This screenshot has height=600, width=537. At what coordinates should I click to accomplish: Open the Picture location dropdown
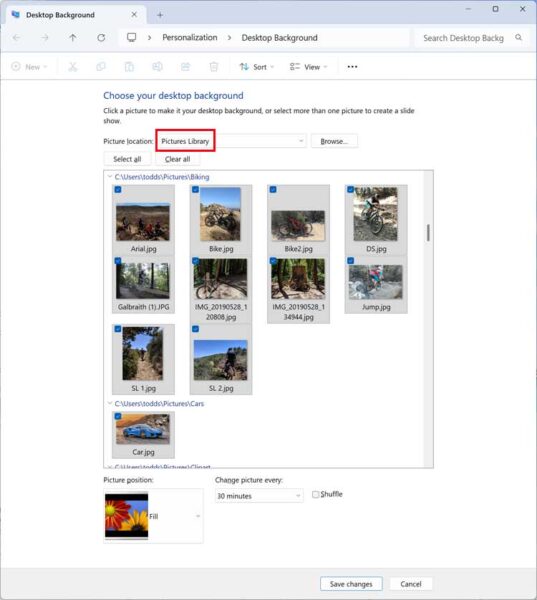(232, 141)
